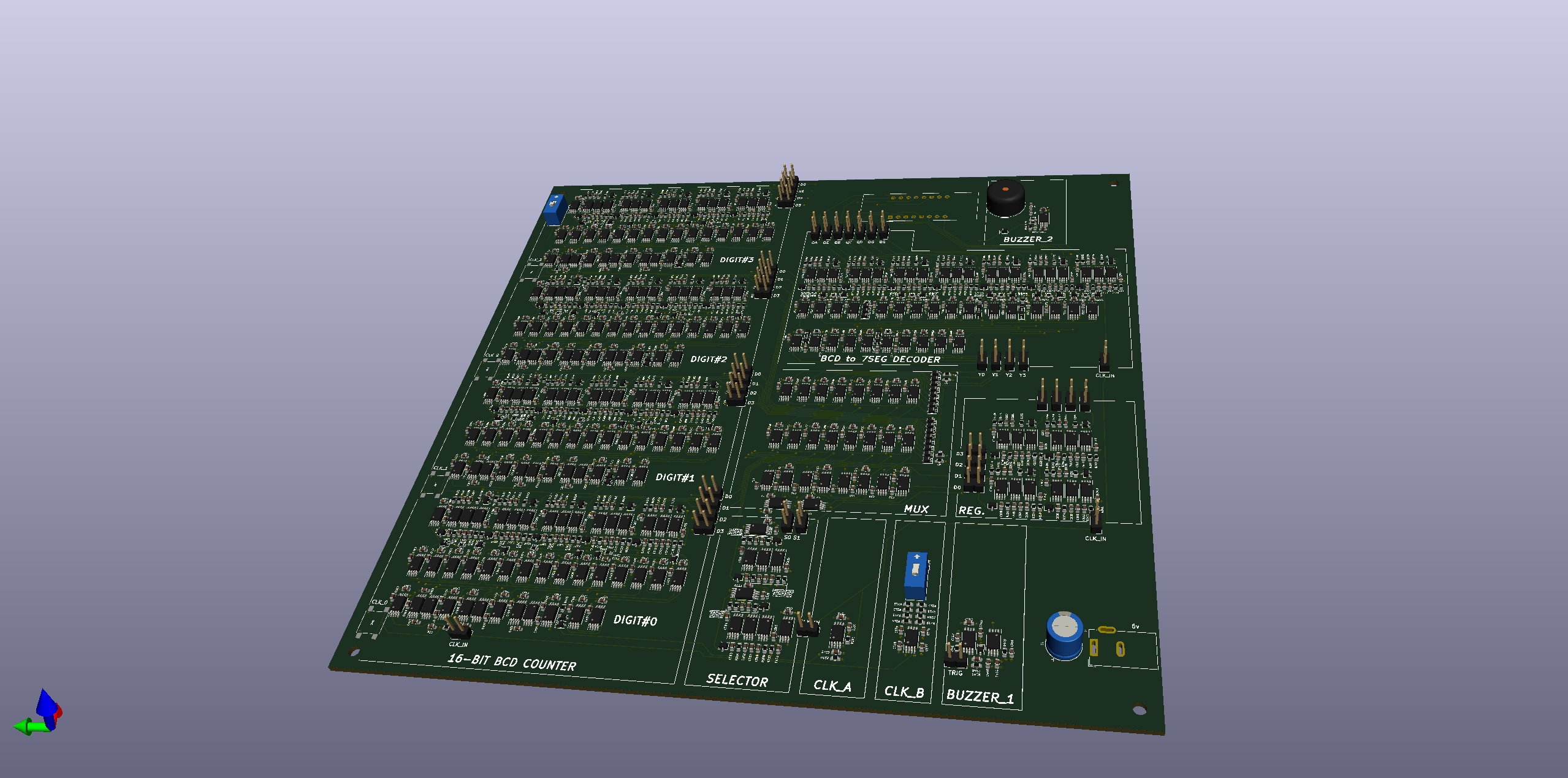Click the 'BCD to 7SEG DECODER' label
The image size is (1568, 778).
point(880,359)
